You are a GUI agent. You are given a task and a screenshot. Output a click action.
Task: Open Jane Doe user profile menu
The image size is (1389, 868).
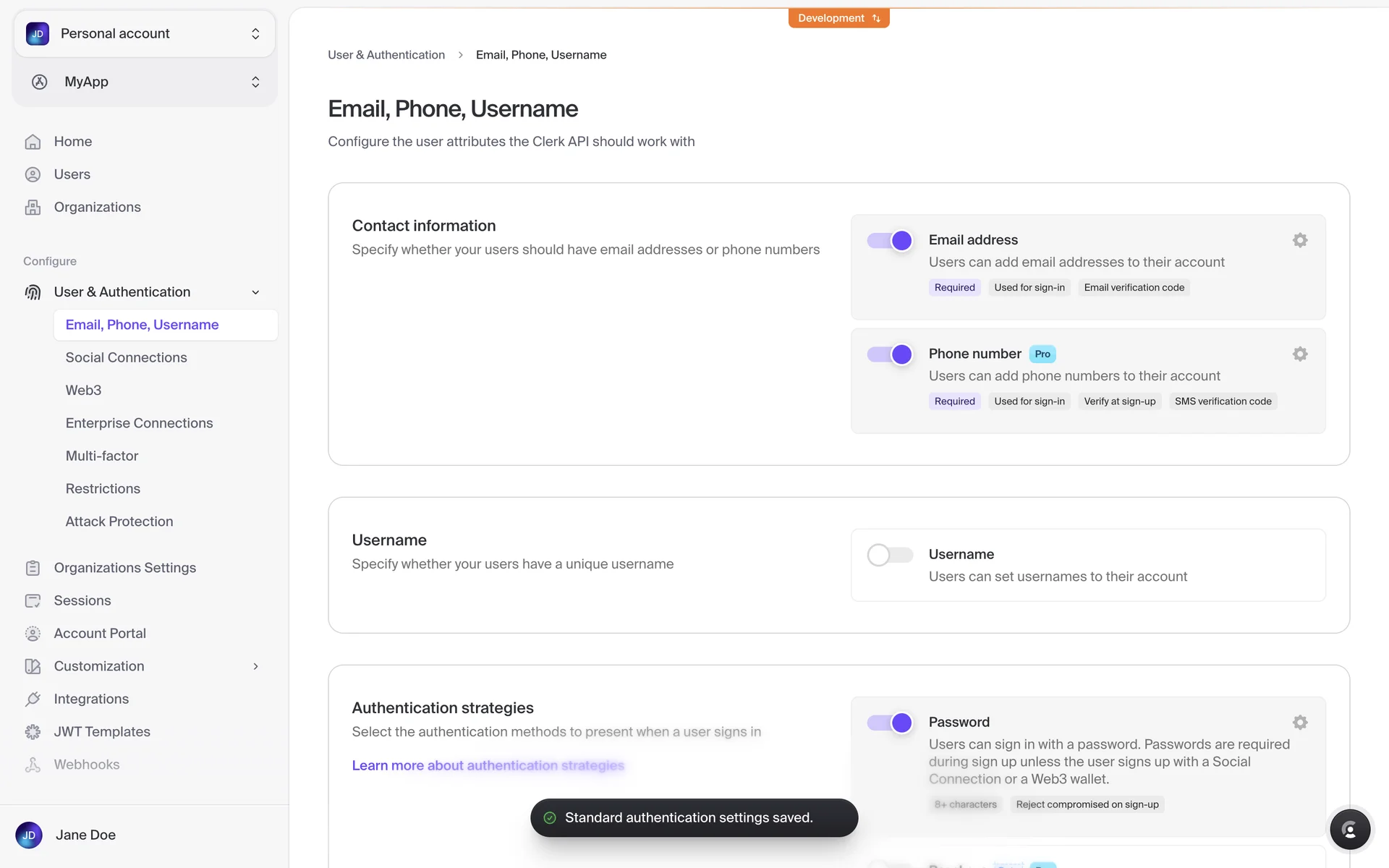(x=85, y=835)
